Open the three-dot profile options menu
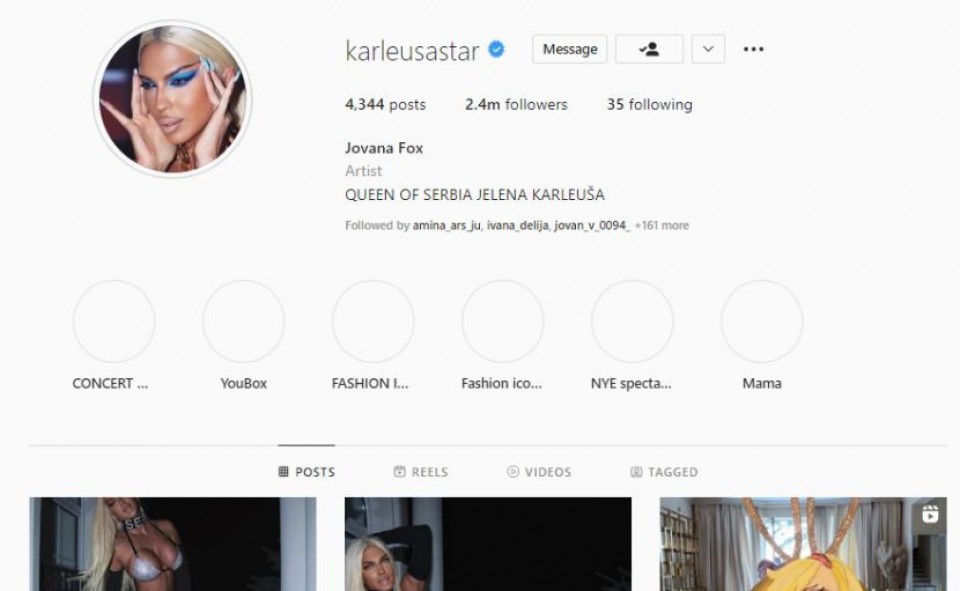This screenshot has height=591, width=960. tap(753, 49)
